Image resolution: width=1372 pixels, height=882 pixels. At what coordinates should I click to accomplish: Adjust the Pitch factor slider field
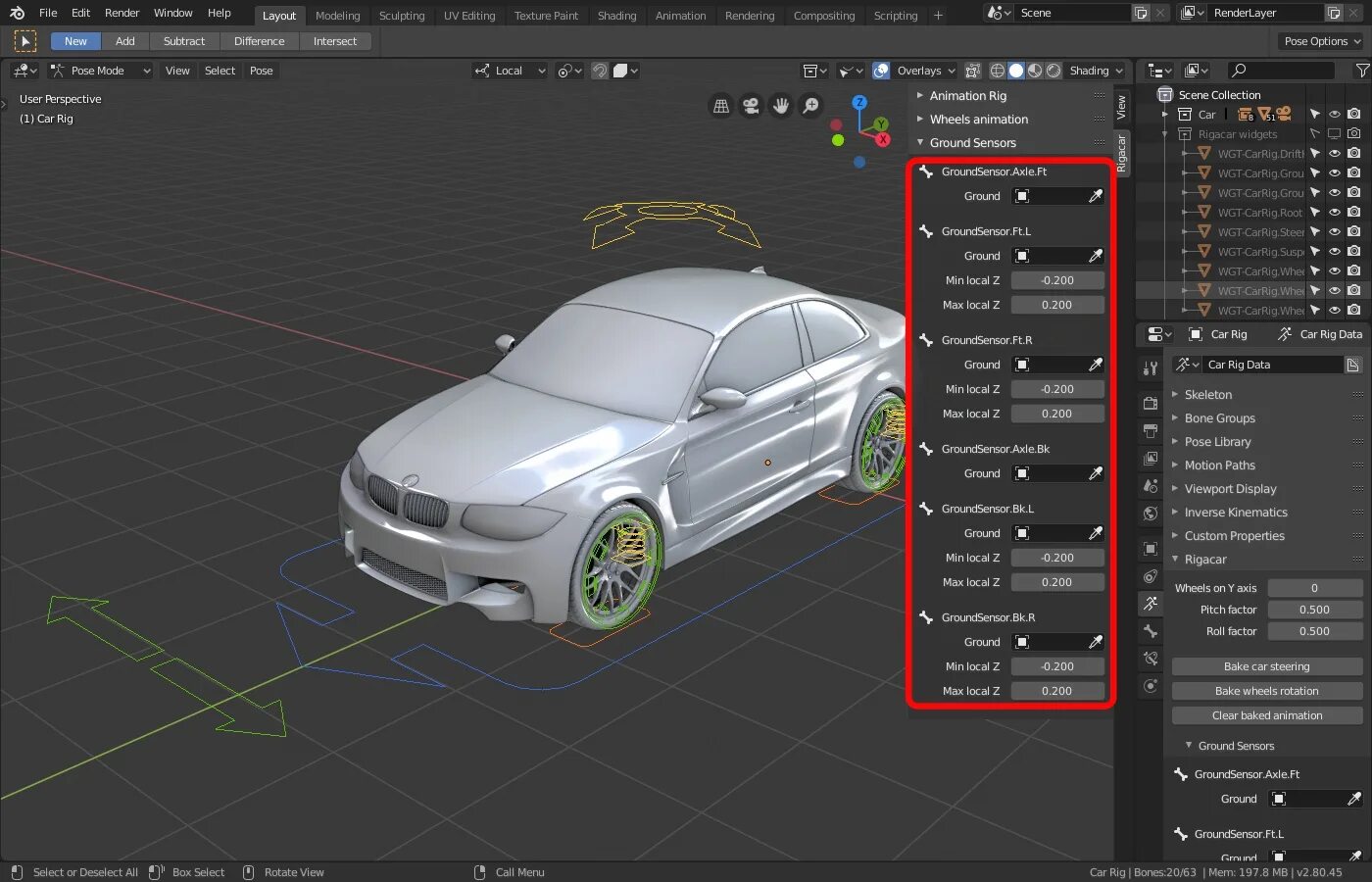pyautogui.click(x=1314, y=610)
